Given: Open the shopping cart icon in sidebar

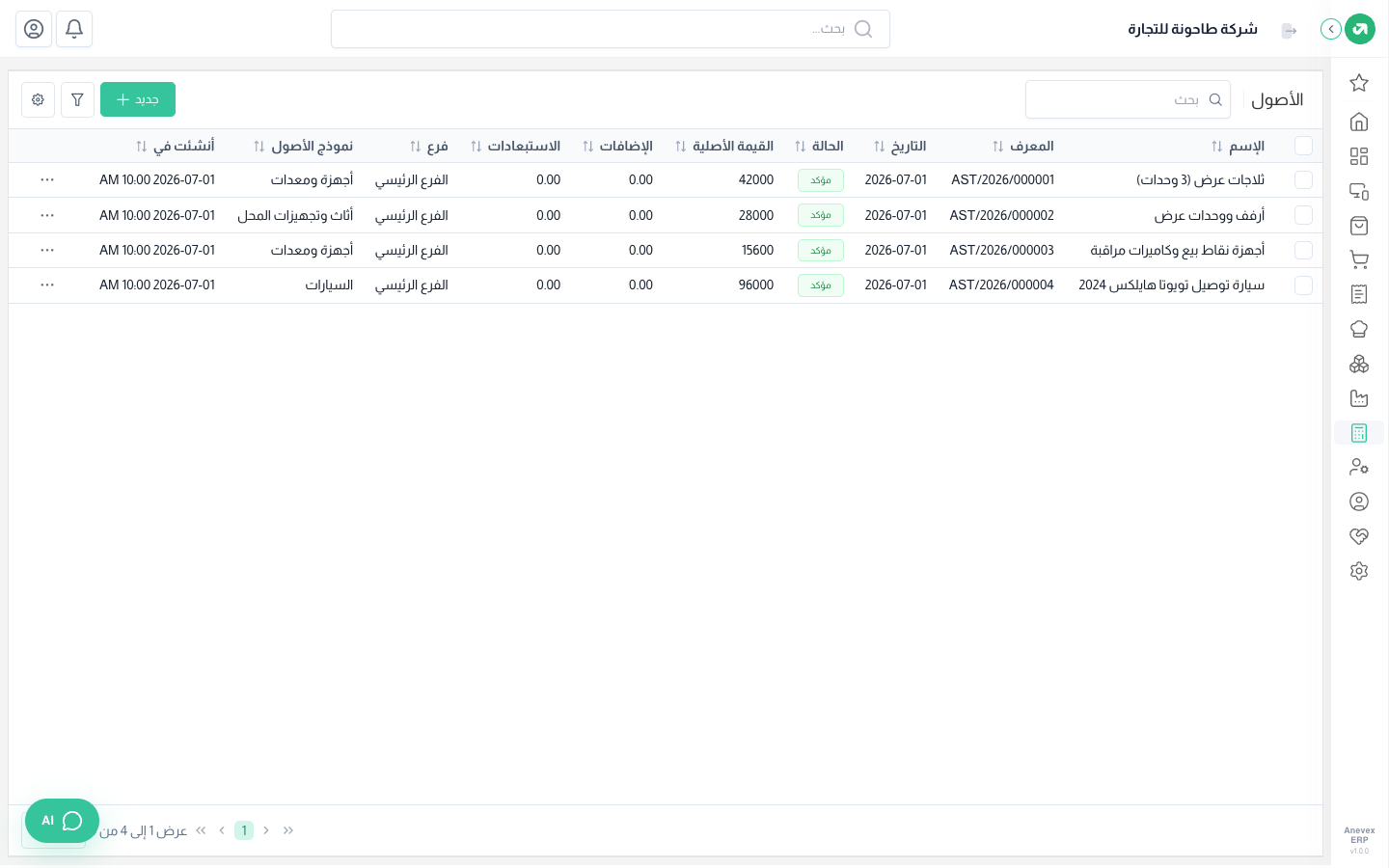Looking at the screenshot, I should (x=1359, y=259).
